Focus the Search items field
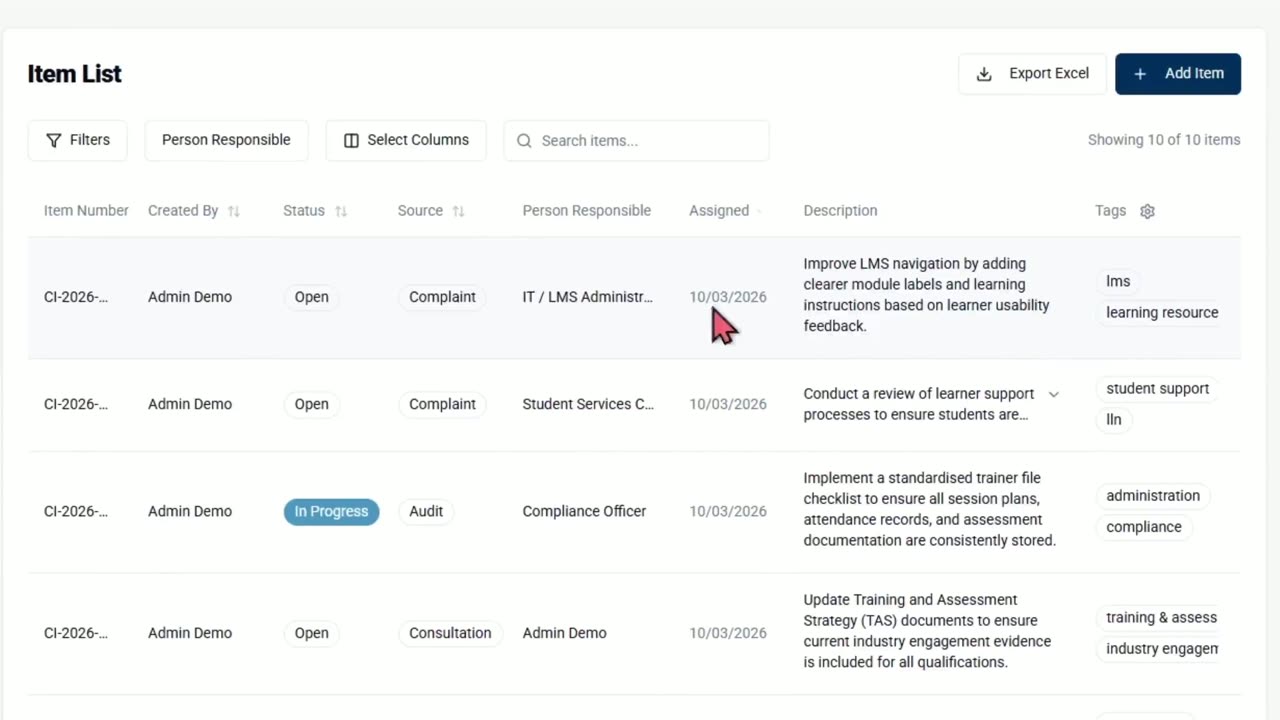This screenshot has height=720, width=1280. click(x=636, y=141)
